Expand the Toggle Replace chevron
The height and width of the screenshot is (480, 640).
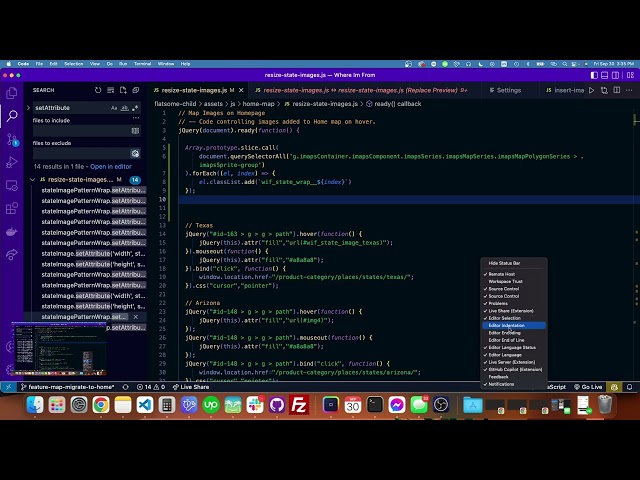(x=28, y=108)
